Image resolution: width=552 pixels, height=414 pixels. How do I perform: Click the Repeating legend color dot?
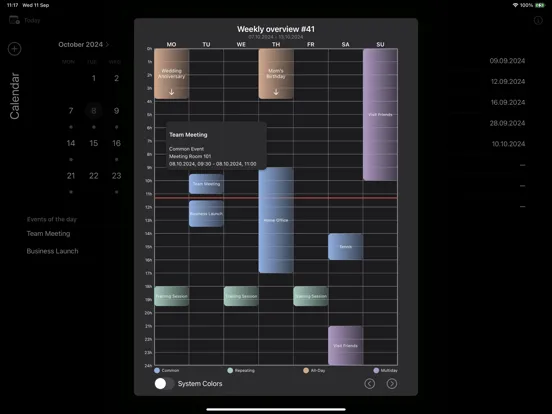tap(230, 370)
